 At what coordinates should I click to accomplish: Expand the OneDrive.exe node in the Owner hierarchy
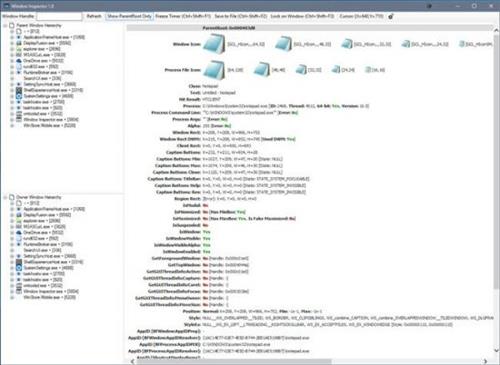(x=12, y=233)
